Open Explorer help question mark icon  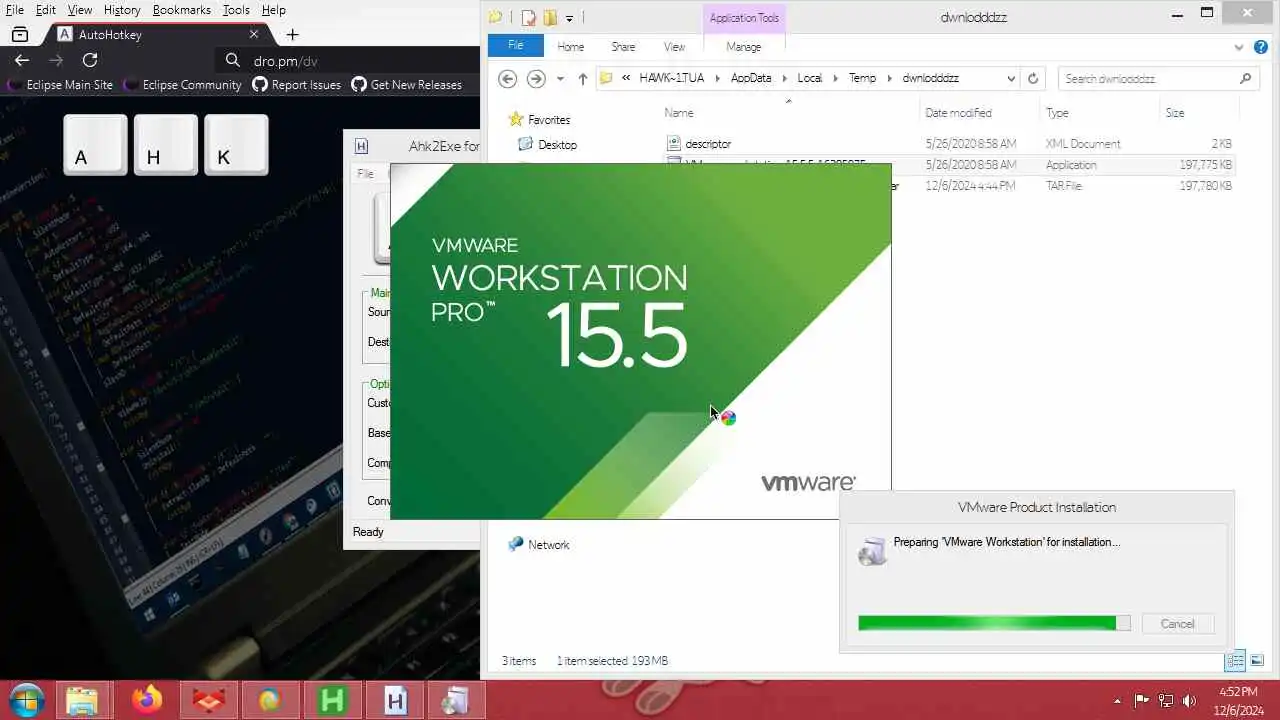(1262, 46)
